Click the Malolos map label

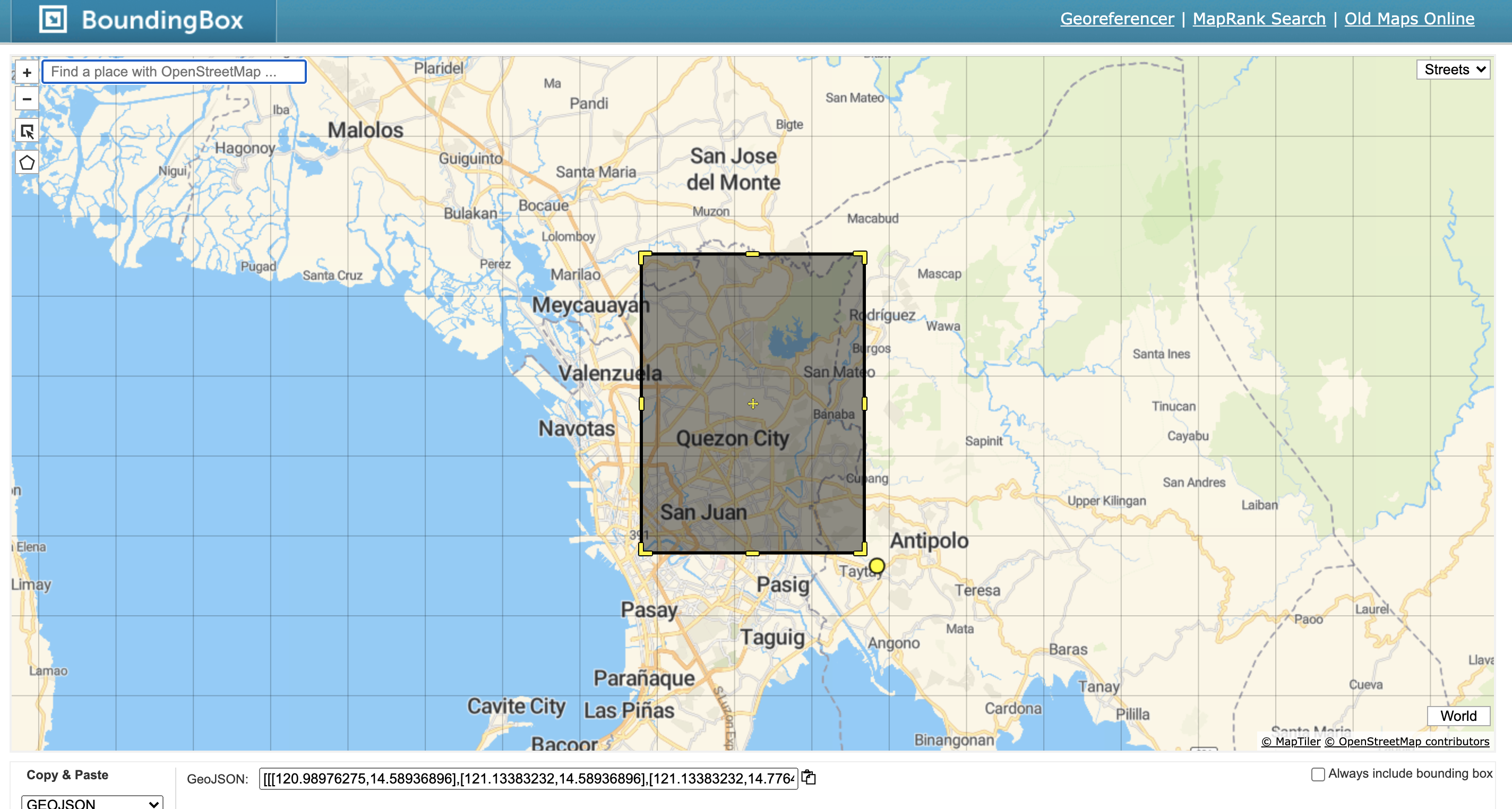point(365,130)
